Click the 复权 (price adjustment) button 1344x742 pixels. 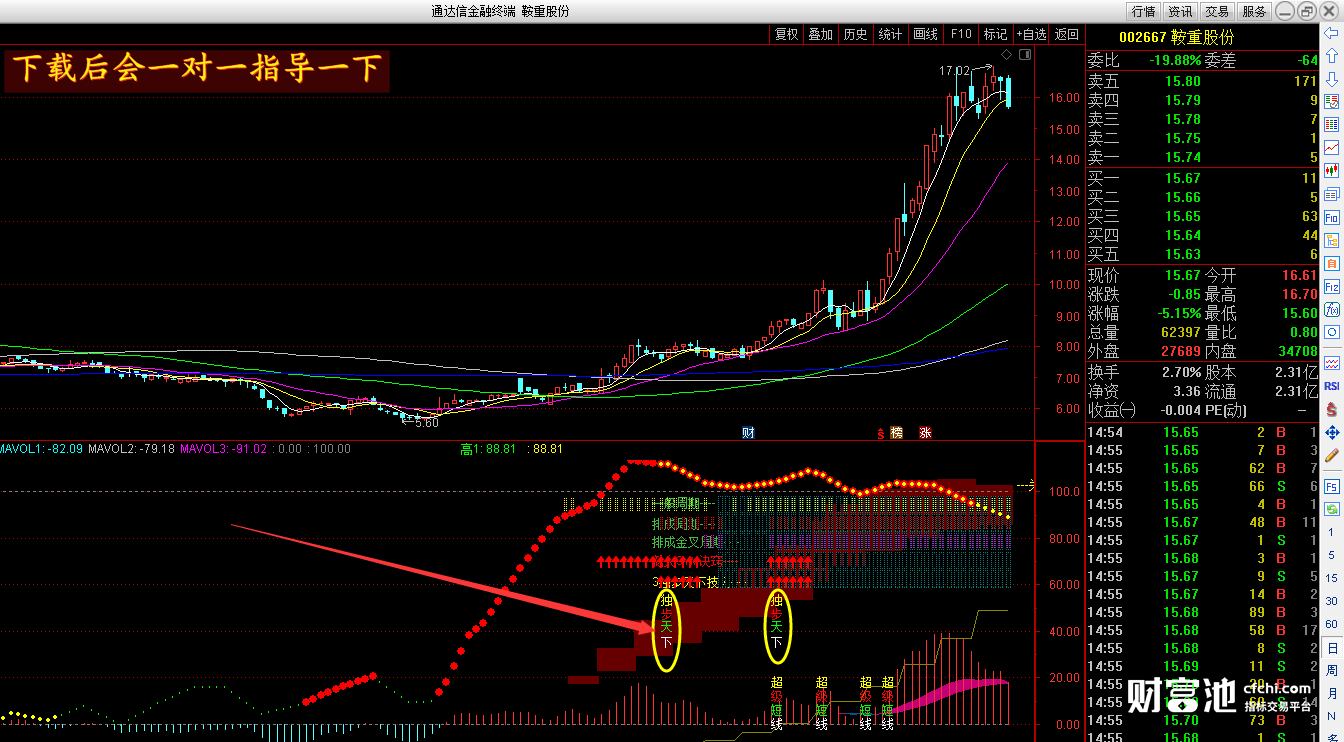[787, 34]
